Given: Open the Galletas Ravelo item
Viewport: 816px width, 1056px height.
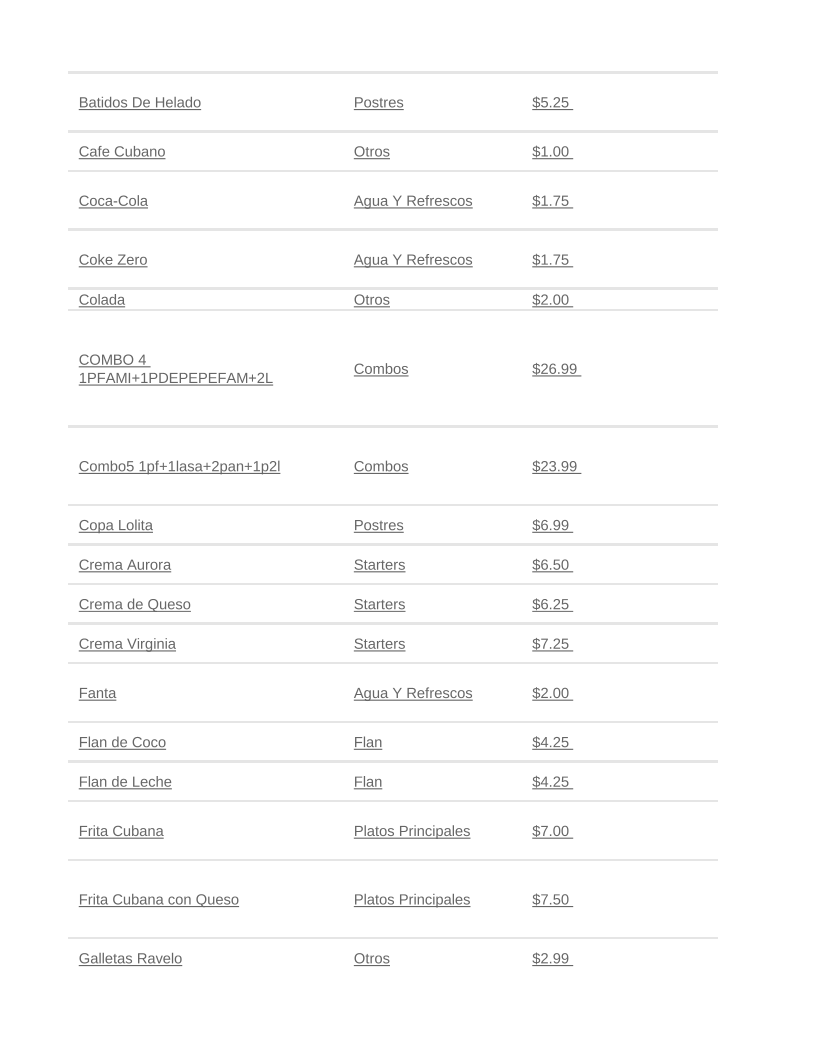Looking at the screenshot, I should [x=130, y=959].
